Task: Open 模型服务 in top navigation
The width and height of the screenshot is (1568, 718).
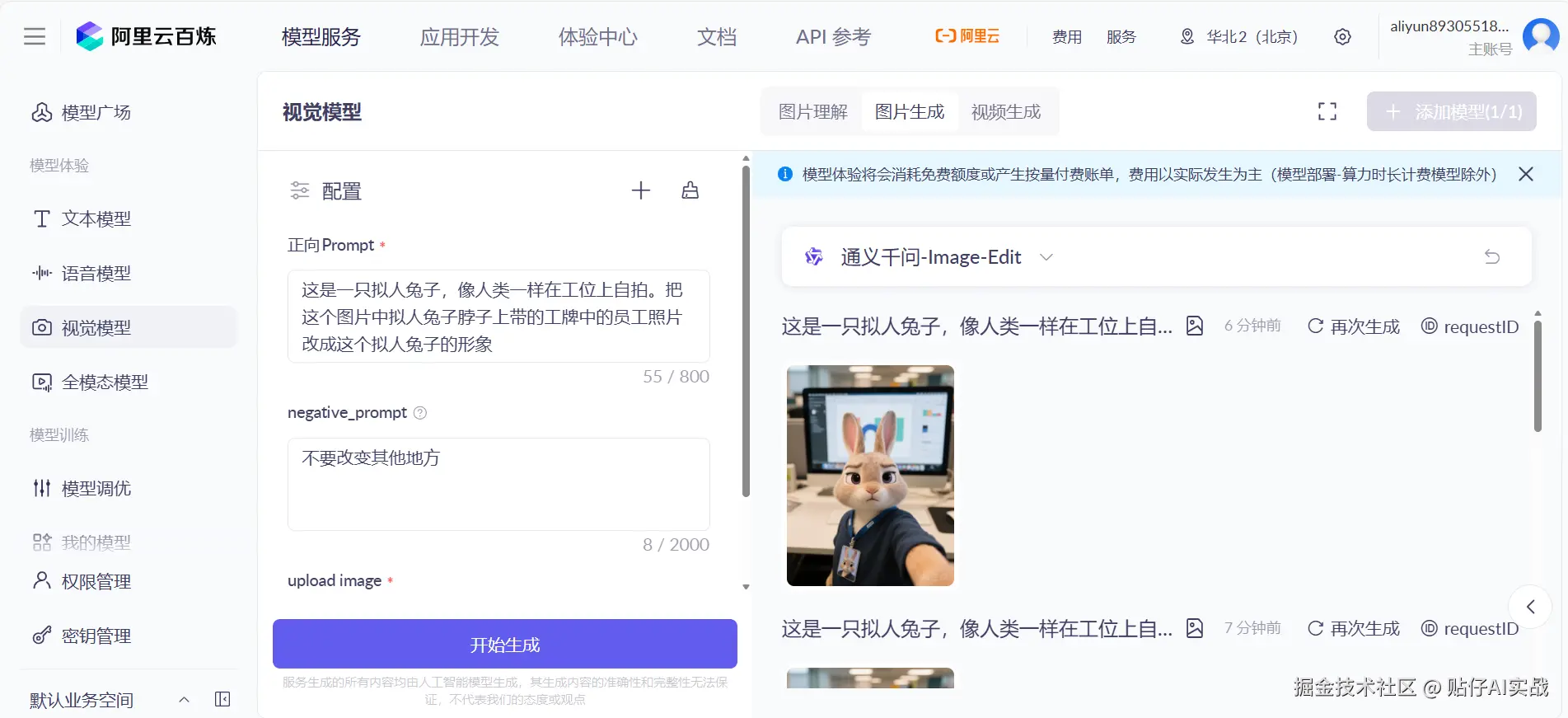Action: click(321, 37)
